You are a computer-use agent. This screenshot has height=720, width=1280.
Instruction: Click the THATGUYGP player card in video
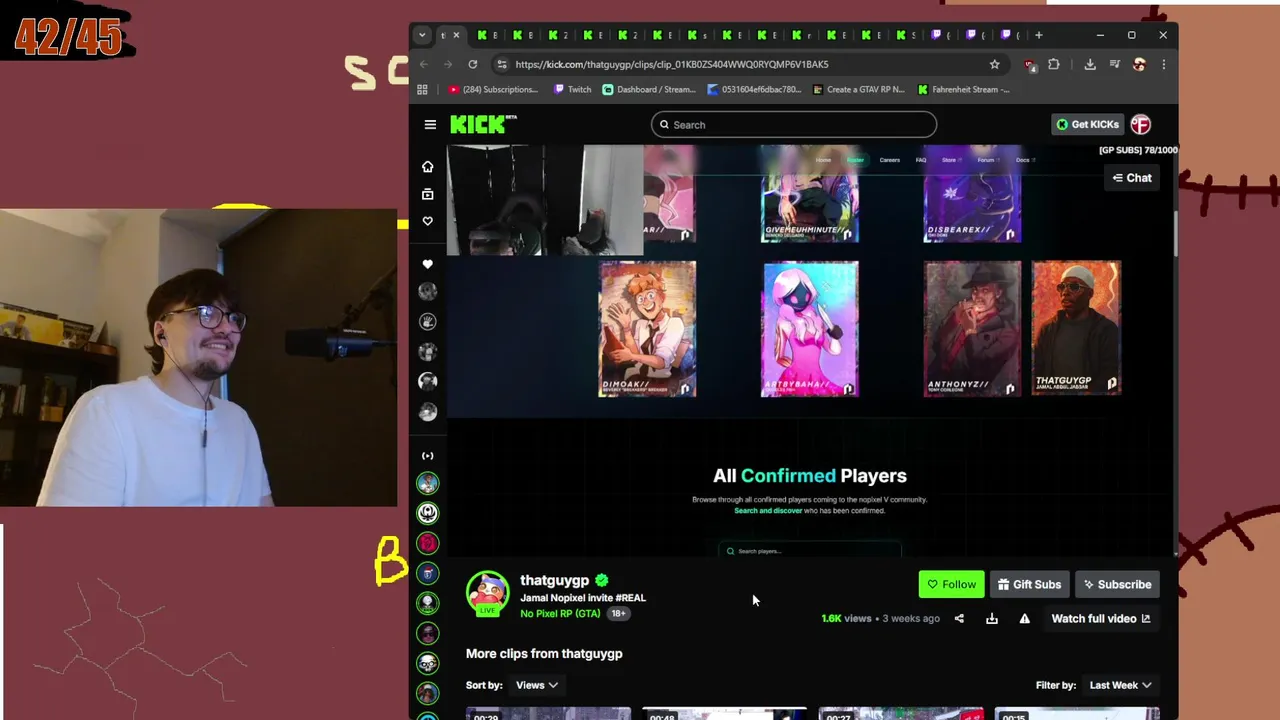pyautogui.click(x=1076, y=329)
